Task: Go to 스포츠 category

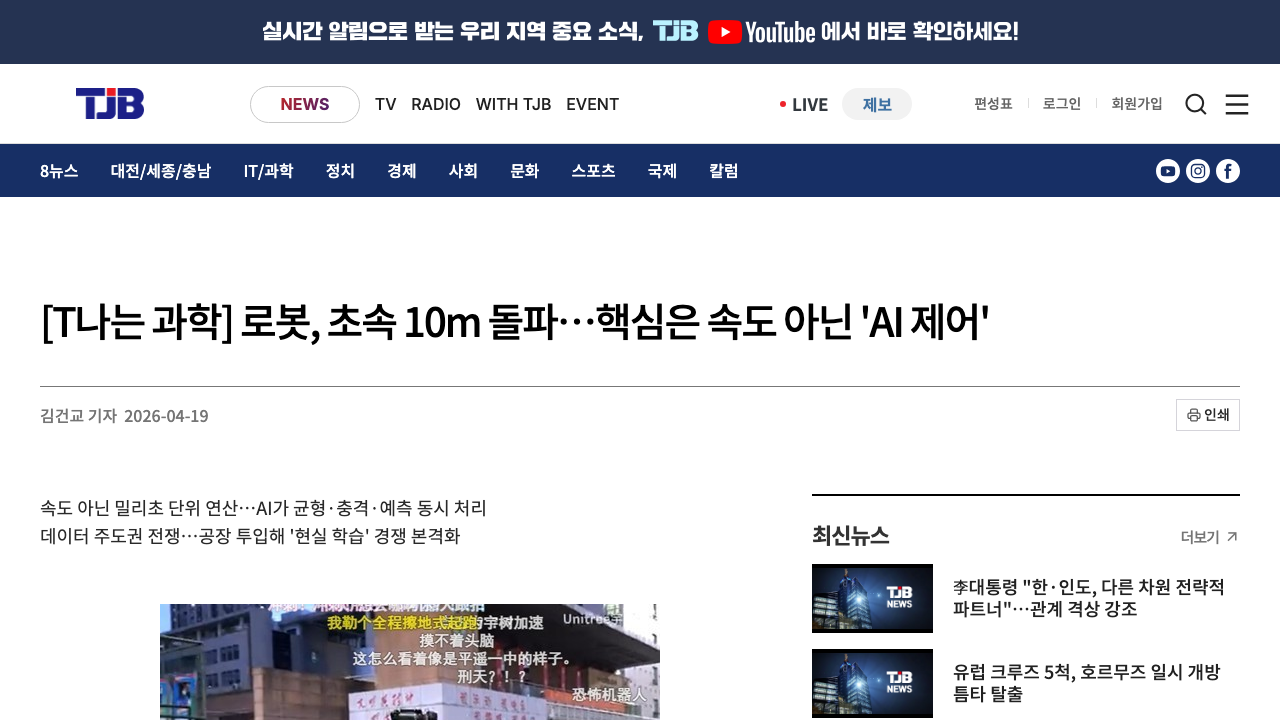Action: [593, 171]
